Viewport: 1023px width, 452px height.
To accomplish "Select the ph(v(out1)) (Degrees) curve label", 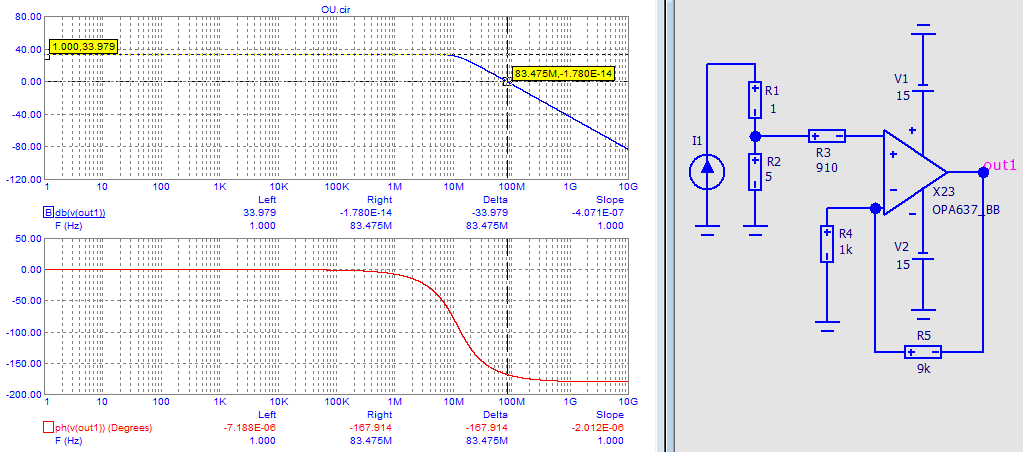I will point(105,428).
